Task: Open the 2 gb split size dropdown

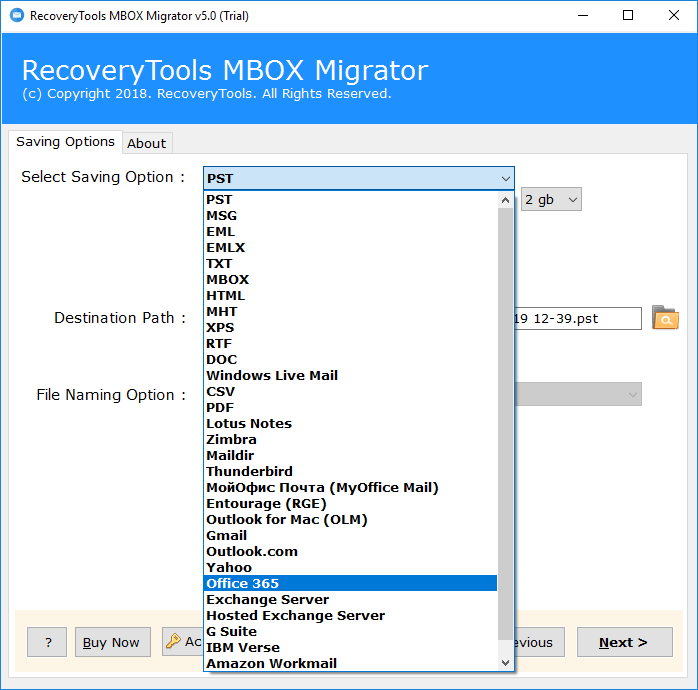Action: click(x=551, y=199)
